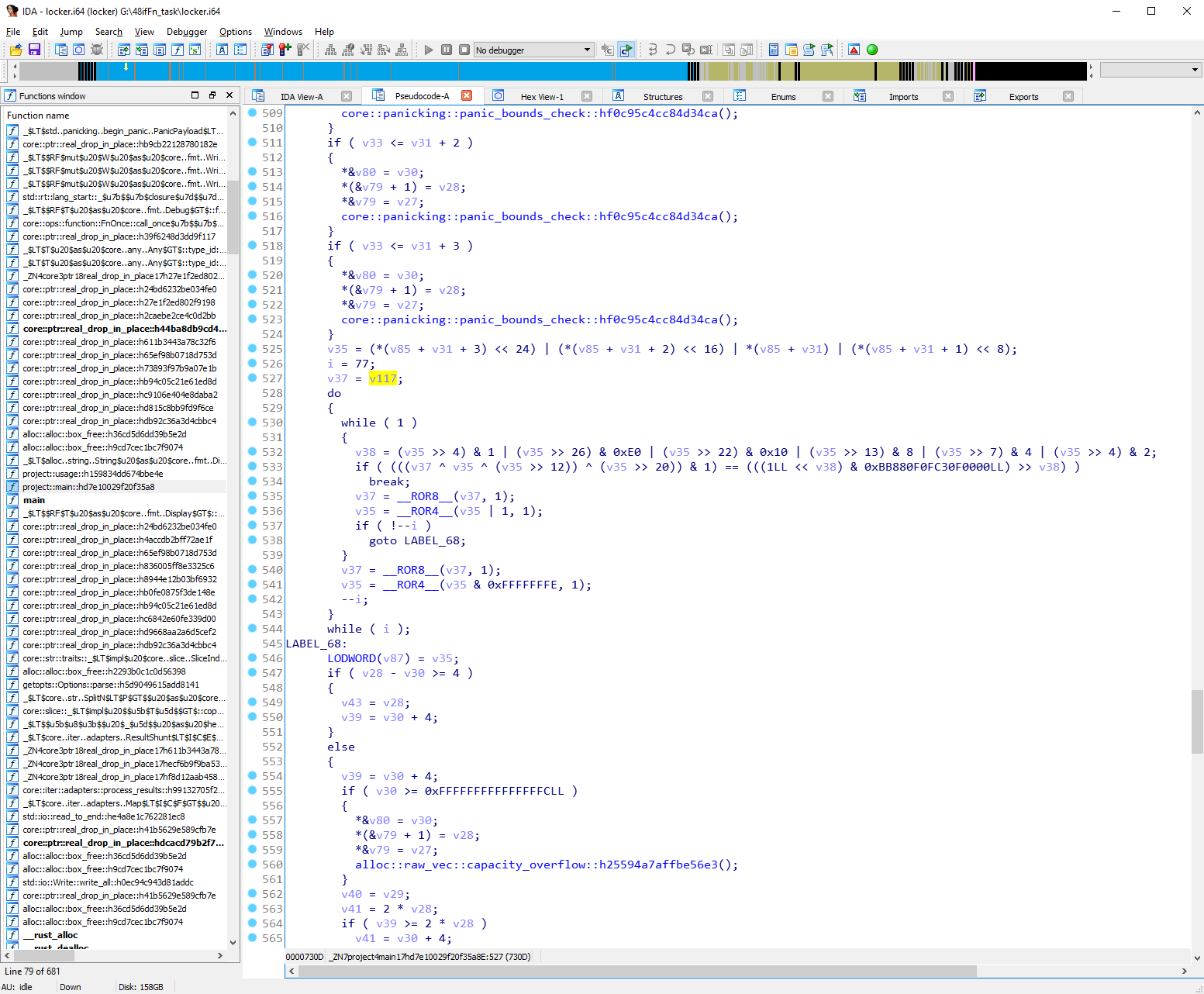Open the Edit menu
Viewport: 1204px width, 994px height.
point(40,32)
